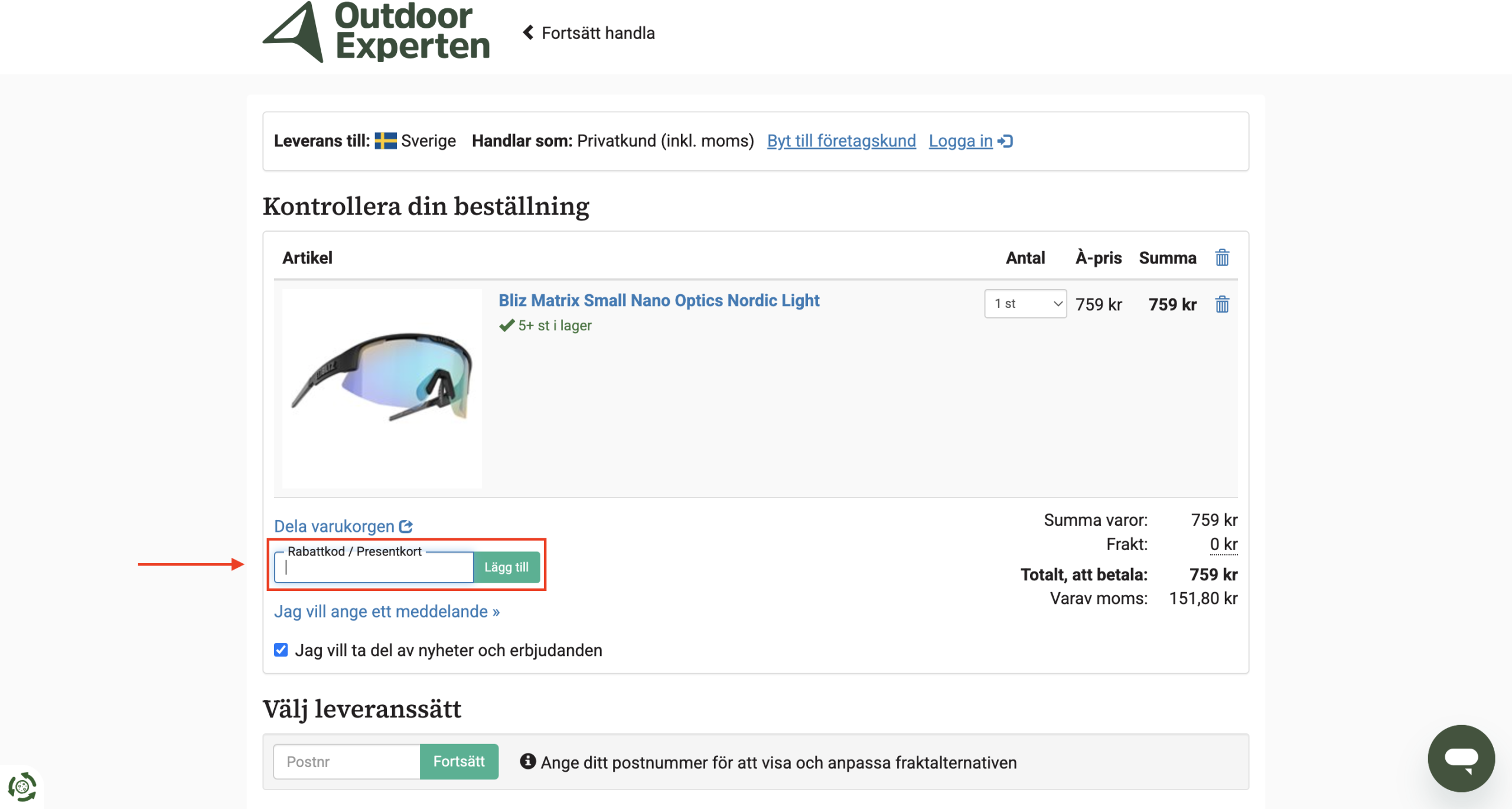
Task: Click the share icon beside Dela varukorgen
Action: pos(406,527)
